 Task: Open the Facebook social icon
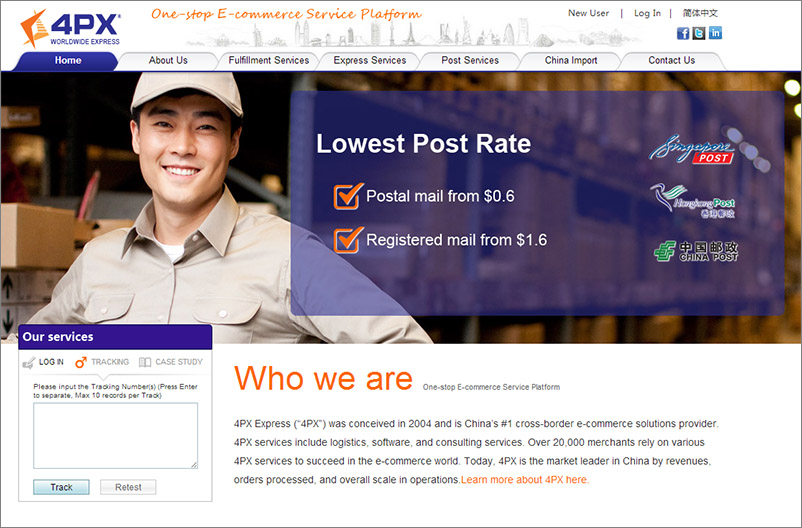(x=684, y=33)
